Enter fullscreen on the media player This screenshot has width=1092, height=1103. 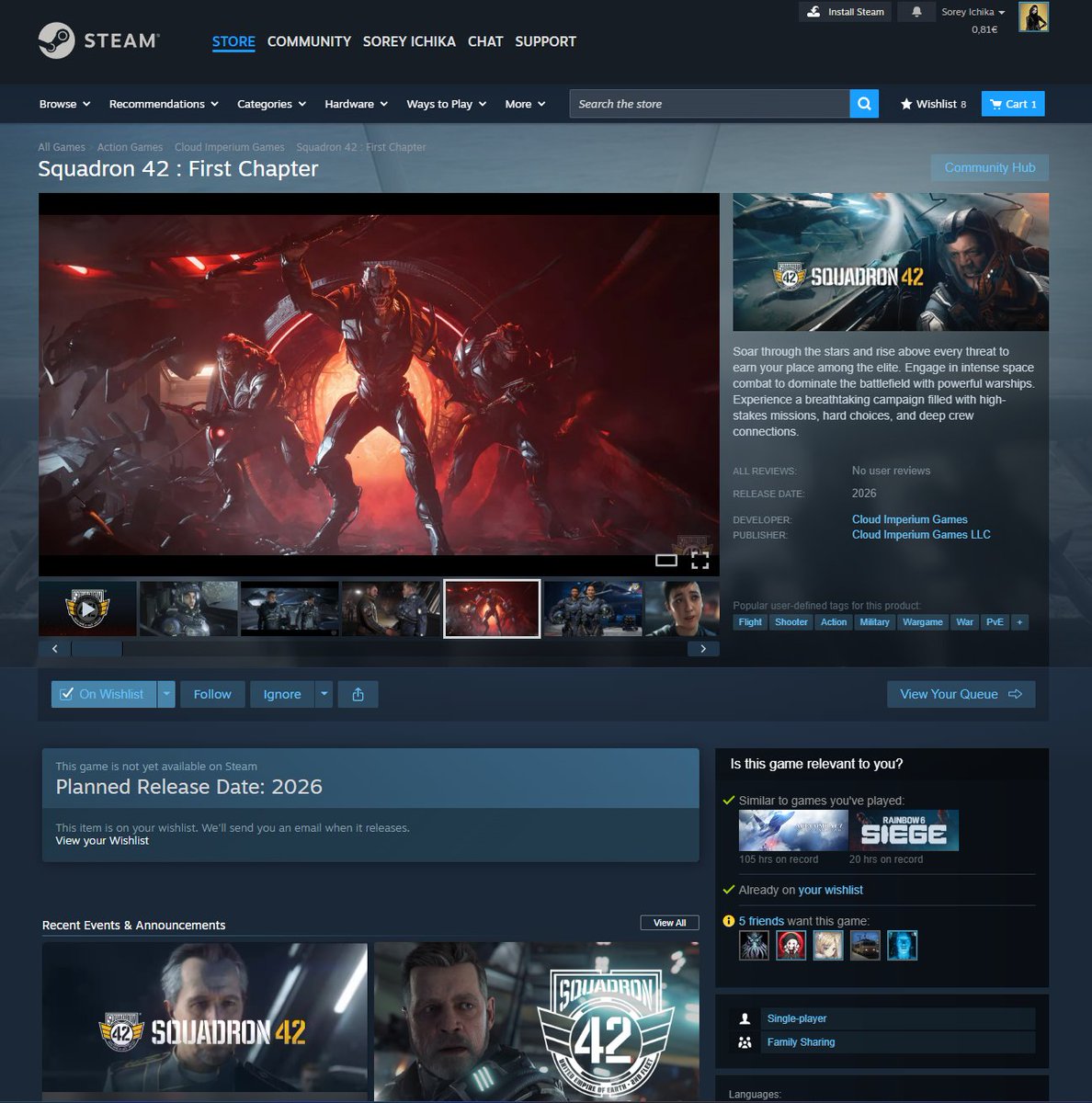700,561
